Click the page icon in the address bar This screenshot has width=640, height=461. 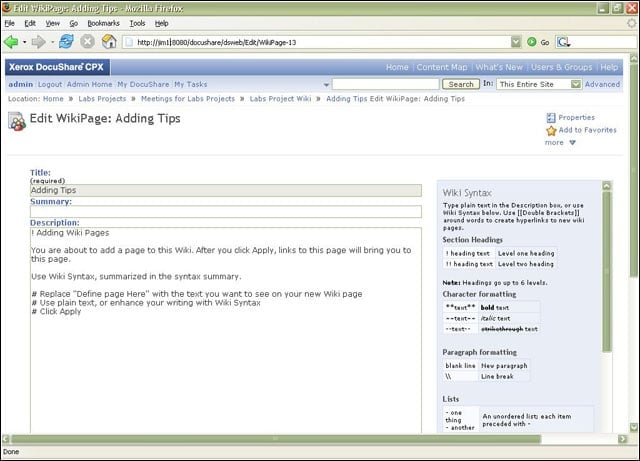[x=129, y=42]
